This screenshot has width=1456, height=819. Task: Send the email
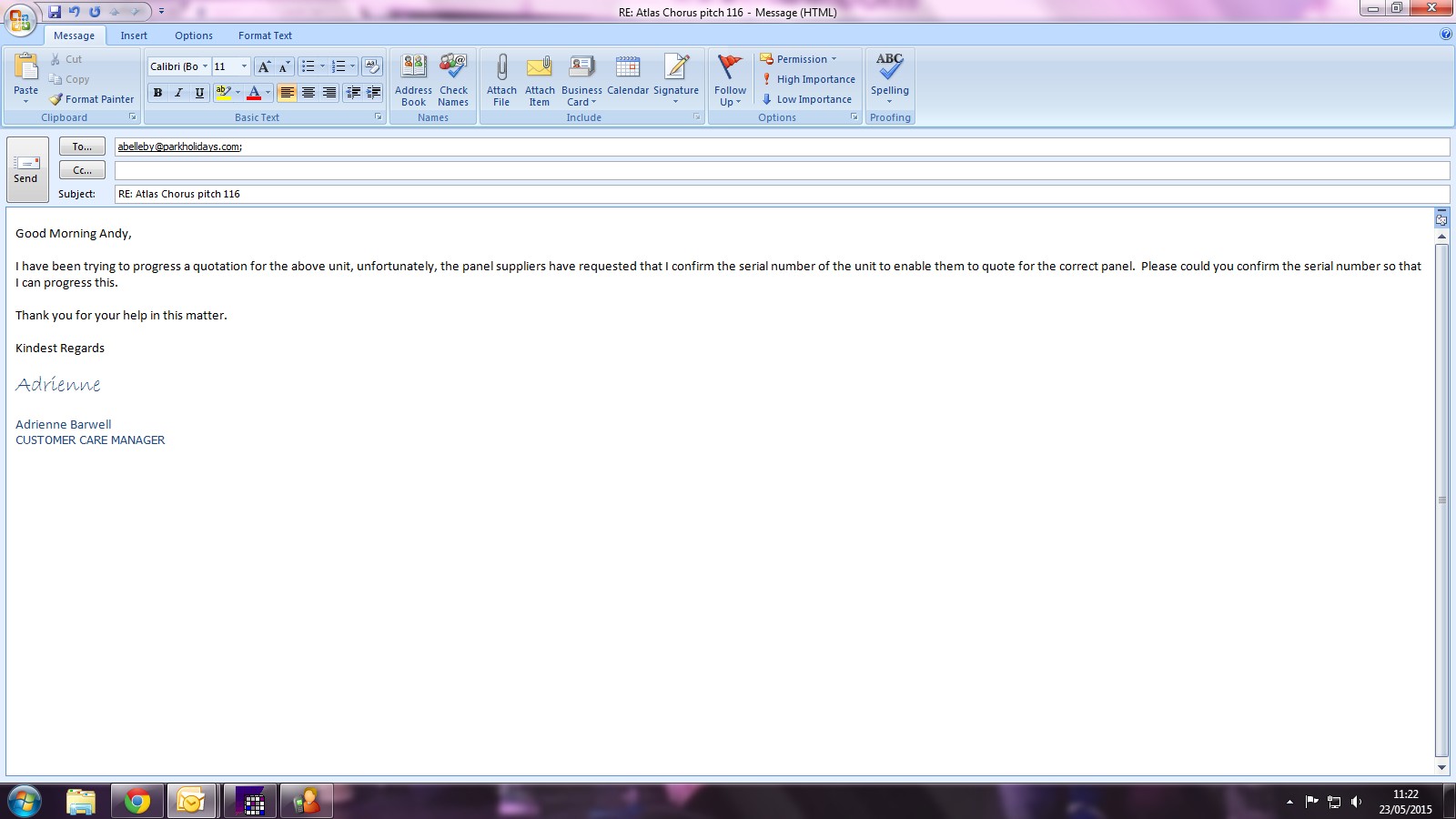pyautogui.click(x=26, y=169)
